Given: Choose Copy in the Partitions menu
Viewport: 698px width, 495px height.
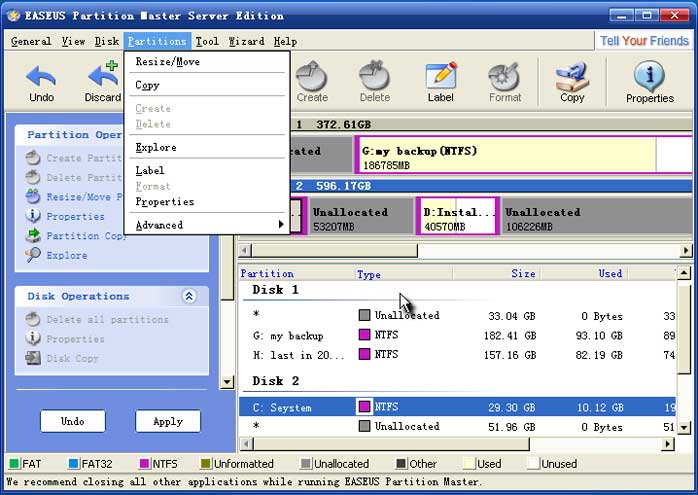Looking at the screenshot, I should point(207,85).
